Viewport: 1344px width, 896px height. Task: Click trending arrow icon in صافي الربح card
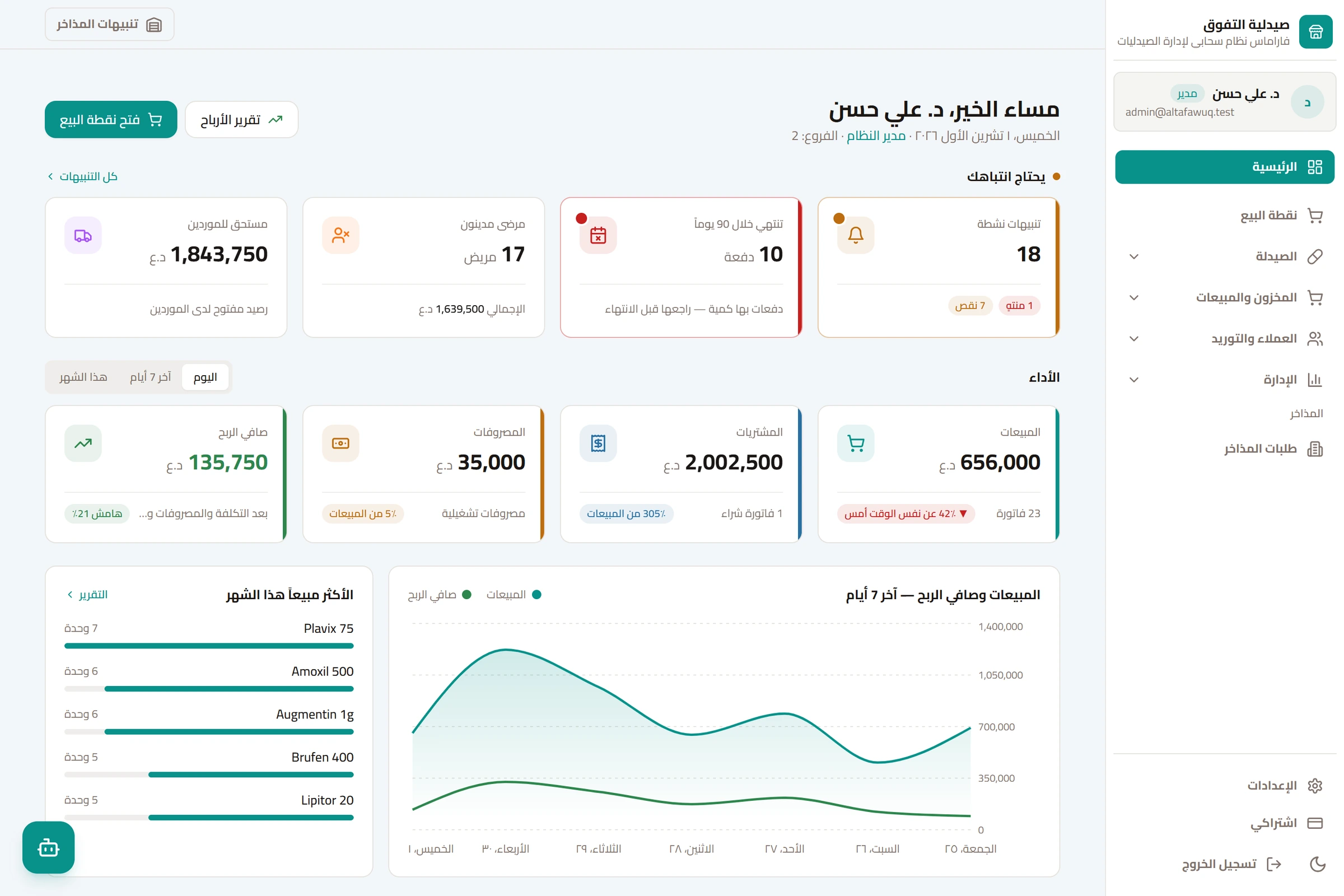83,443
